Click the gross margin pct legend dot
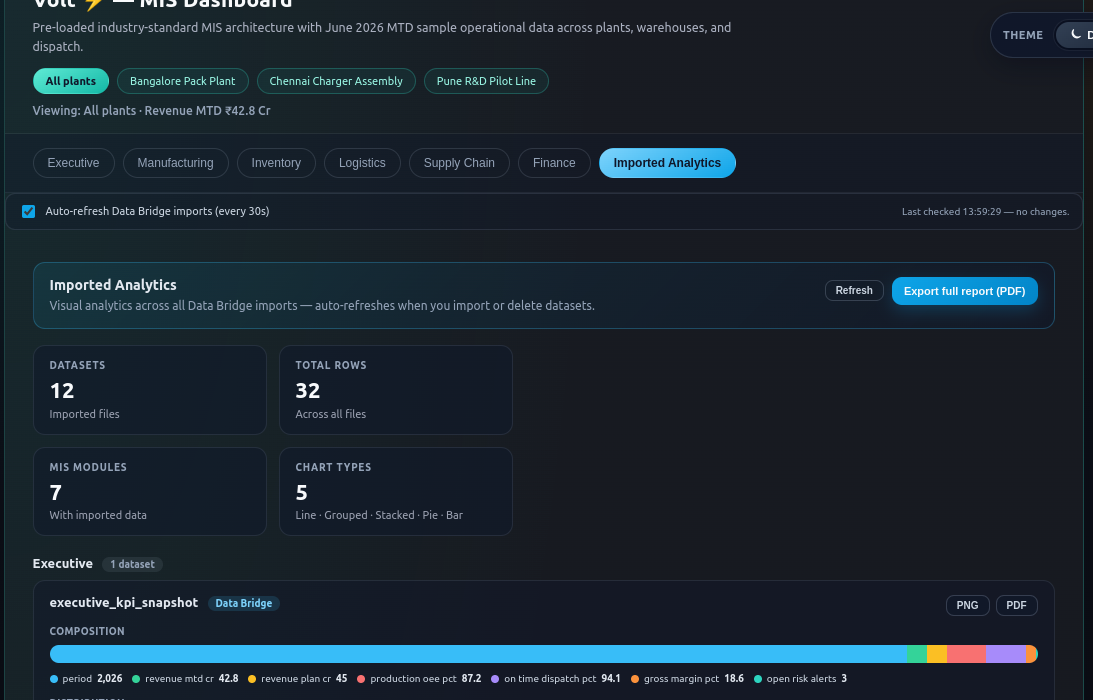Screen dimensions: 1093x700 (x=635, y=679)
